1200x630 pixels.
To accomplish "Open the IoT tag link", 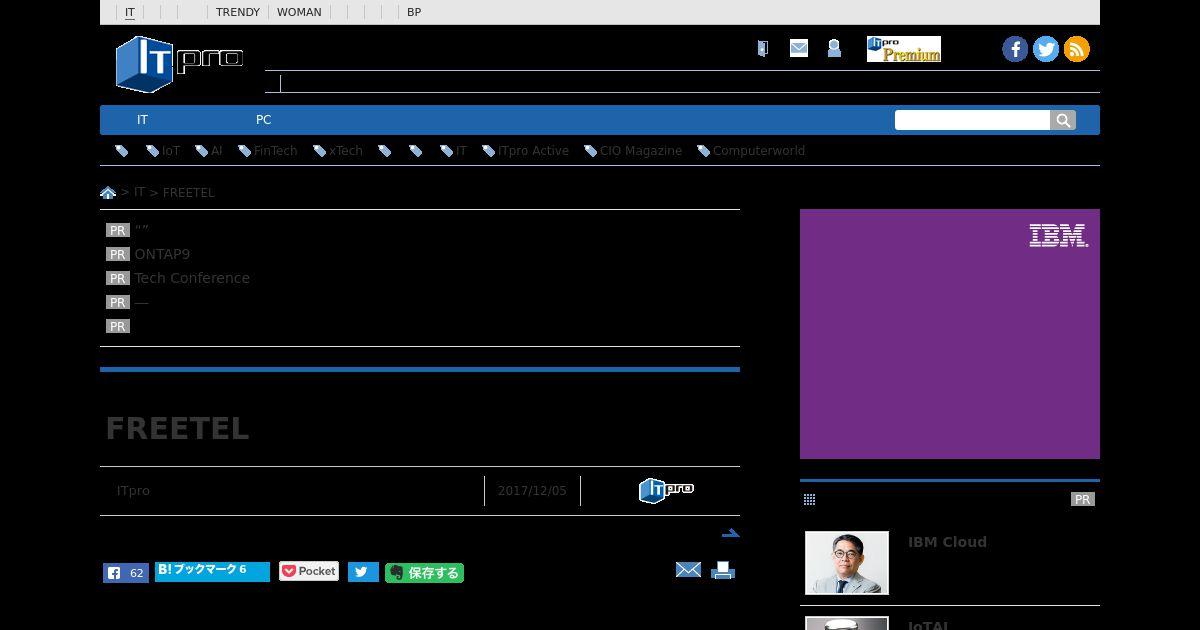I will [171, 151].
